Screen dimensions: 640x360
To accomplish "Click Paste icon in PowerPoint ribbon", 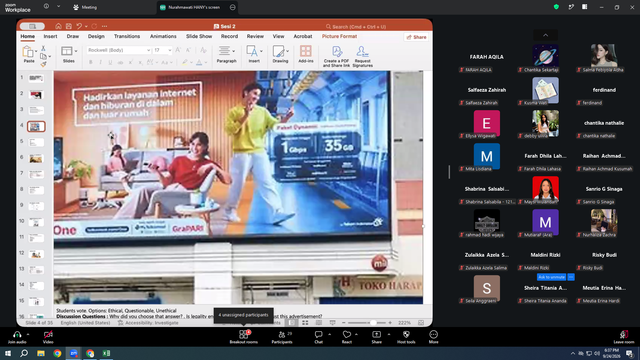I will (x=29, y=52).
